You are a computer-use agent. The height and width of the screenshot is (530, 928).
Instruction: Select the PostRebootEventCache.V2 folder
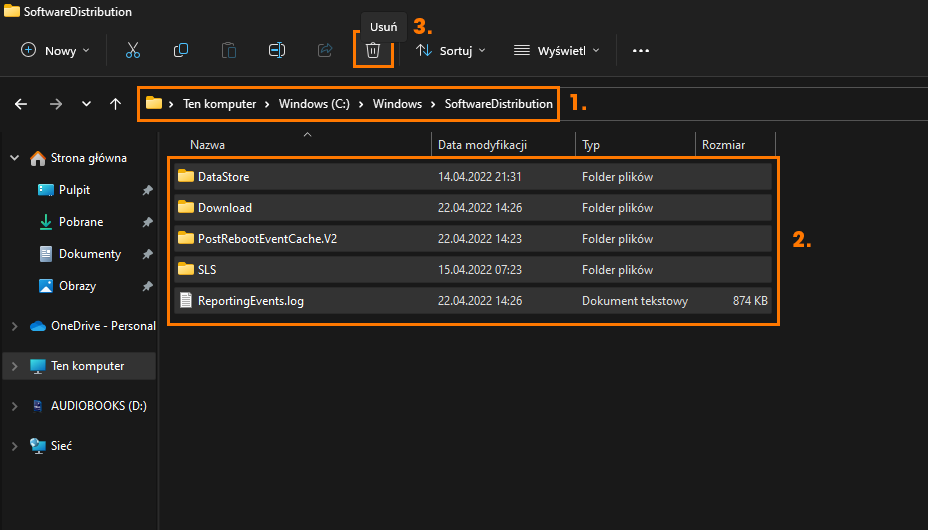click(473, 238)
